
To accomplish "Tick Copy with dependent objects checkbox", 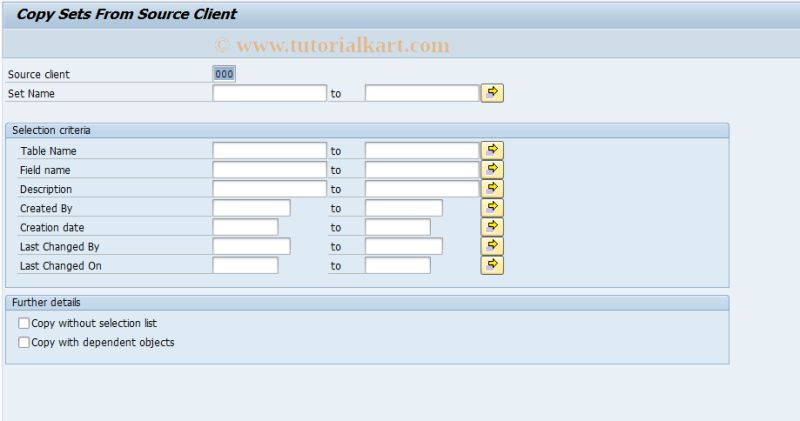I will point(23,342).
